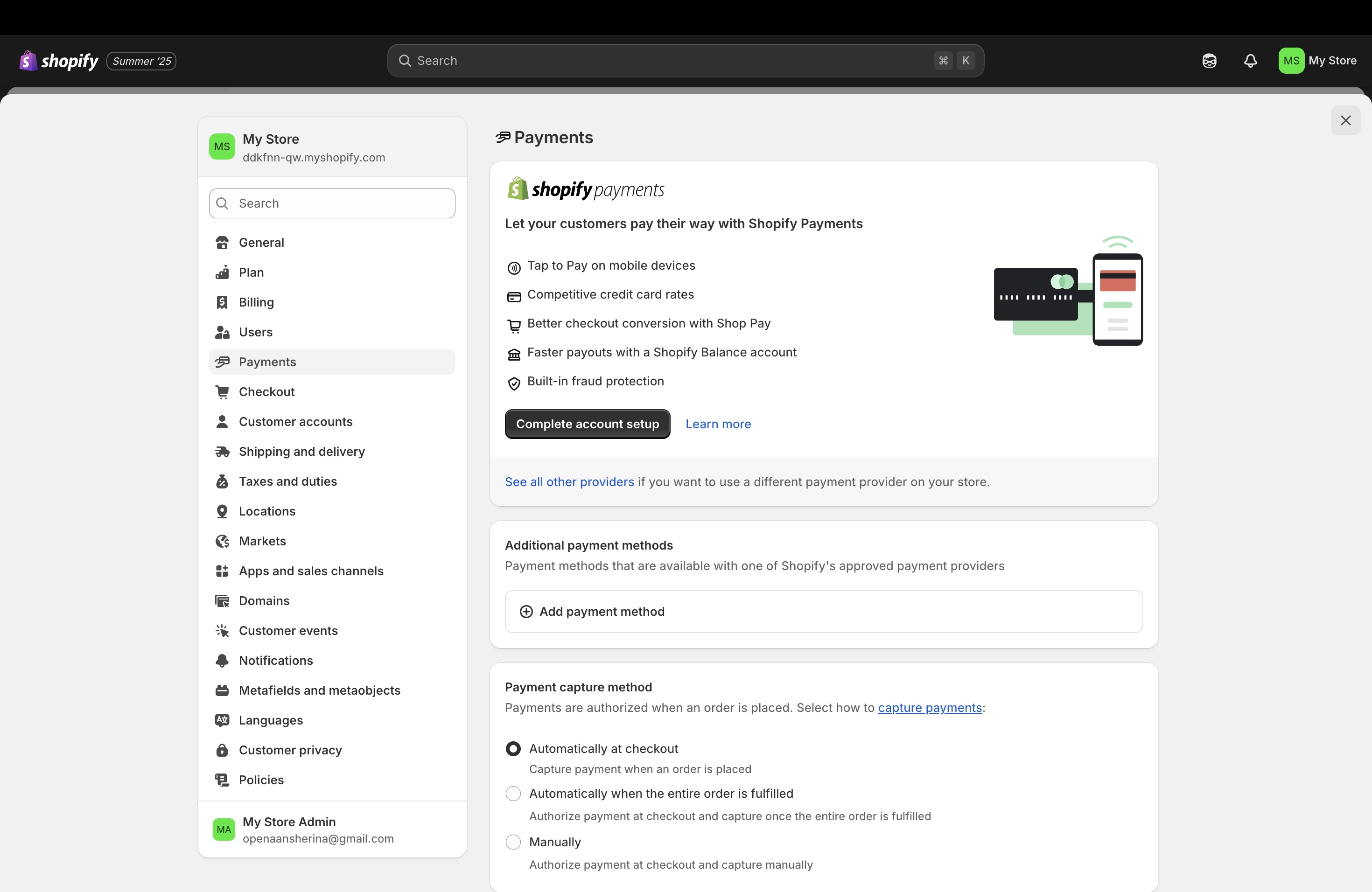Click the Notifications bell icon in the sidebar
This screenshot has height=892, width=1372.
[222, 661]
